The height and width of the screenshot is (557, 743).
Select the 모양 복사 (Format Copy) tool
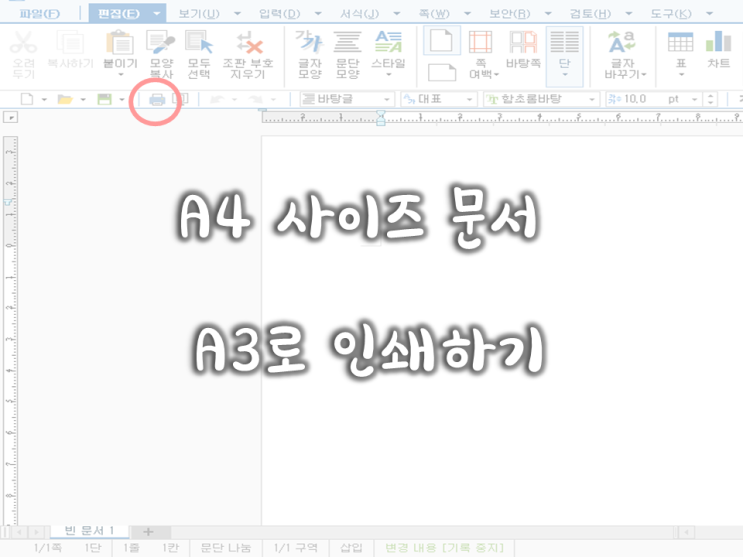pyautogui.click(x=161, y=42)
